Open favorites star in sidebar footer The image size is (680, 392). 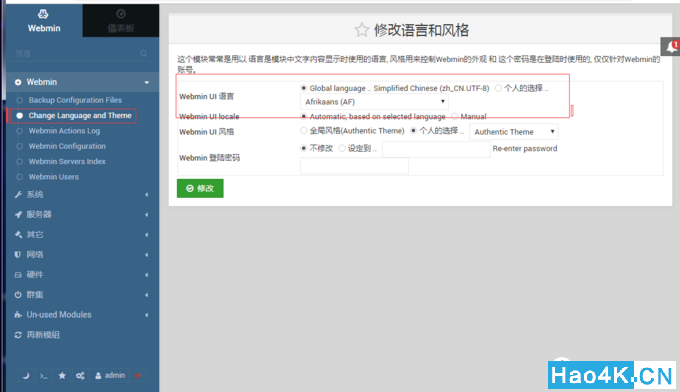62,376
